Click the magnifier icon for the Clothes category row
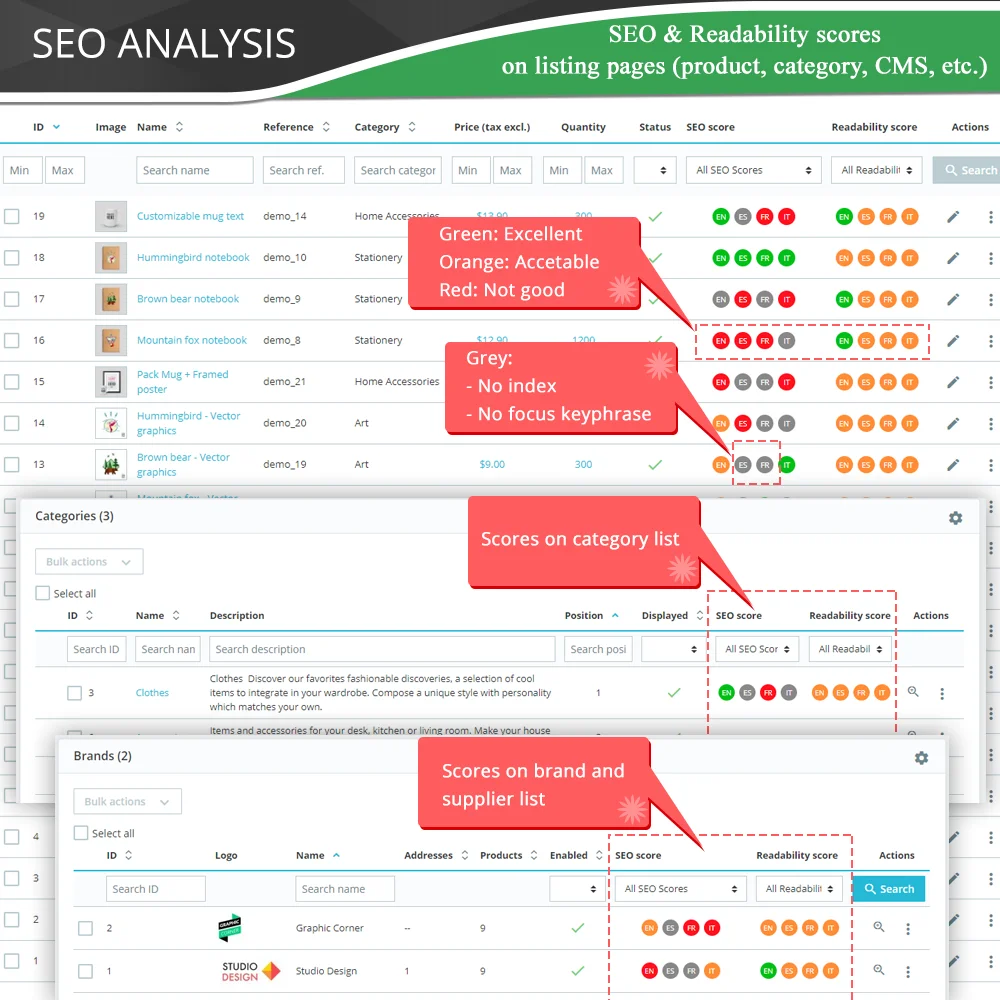1000x1000 pixels. [x=912, y=691]
